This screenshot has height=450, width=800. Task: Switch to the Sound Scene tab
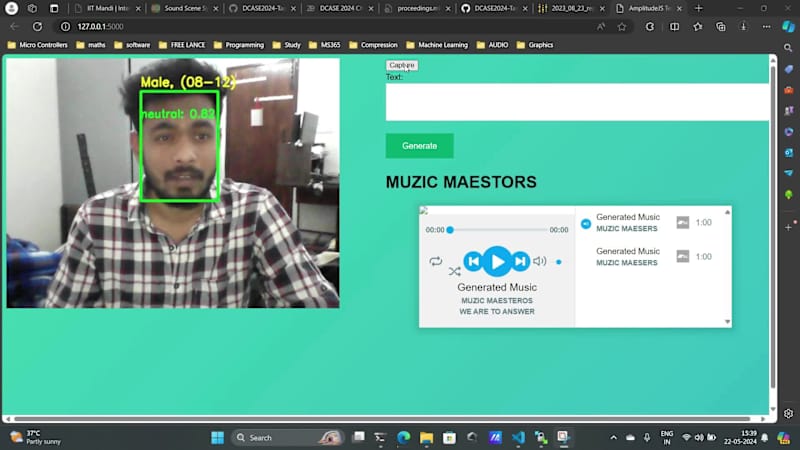[x=185, y=9]
